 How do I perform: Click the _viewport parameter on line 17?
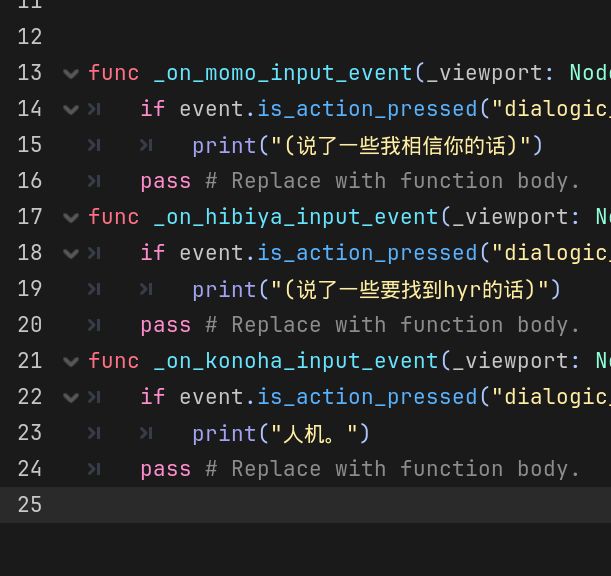(510, 217)
